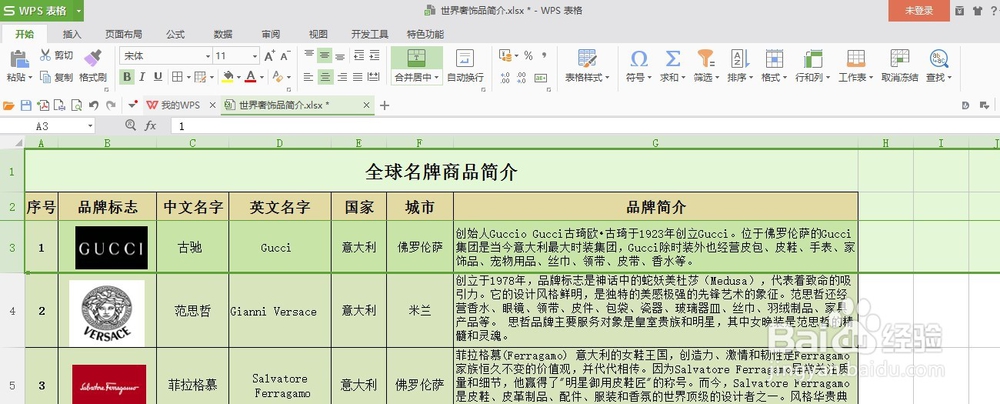Click the Unfreeze Panes (取消冻结) button
Viewport: 1000px width, 404px height.
pyautogui.click(x=900, y=66)
